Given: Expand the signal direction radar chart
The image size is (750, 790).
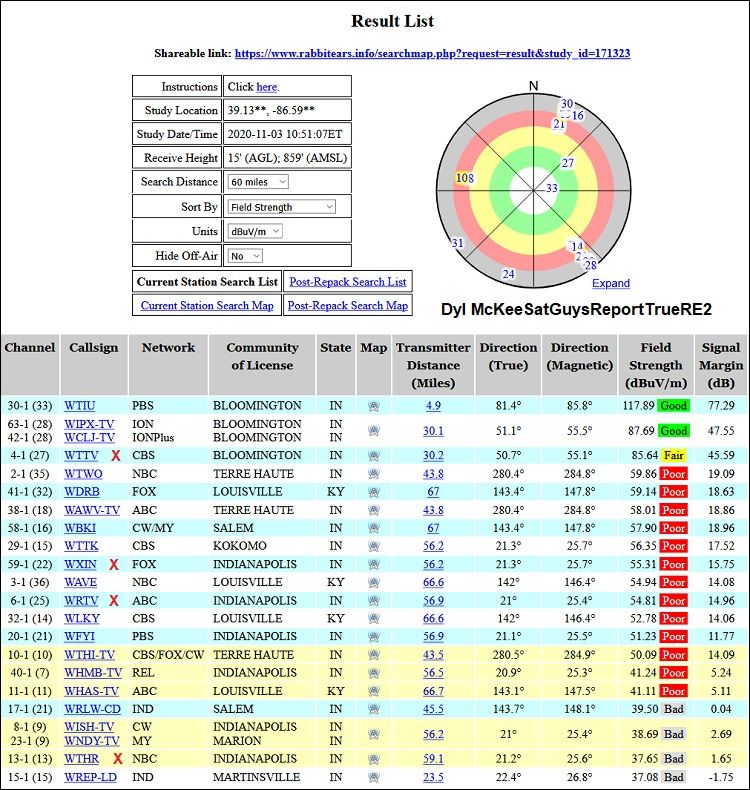Looking at the screenshot, I should coord(610,283).
